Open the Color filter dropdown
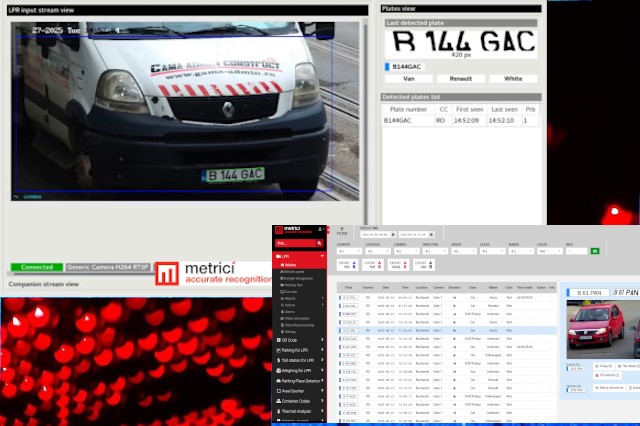This screenshot has height=426, width=640. (x=549, y=251)
